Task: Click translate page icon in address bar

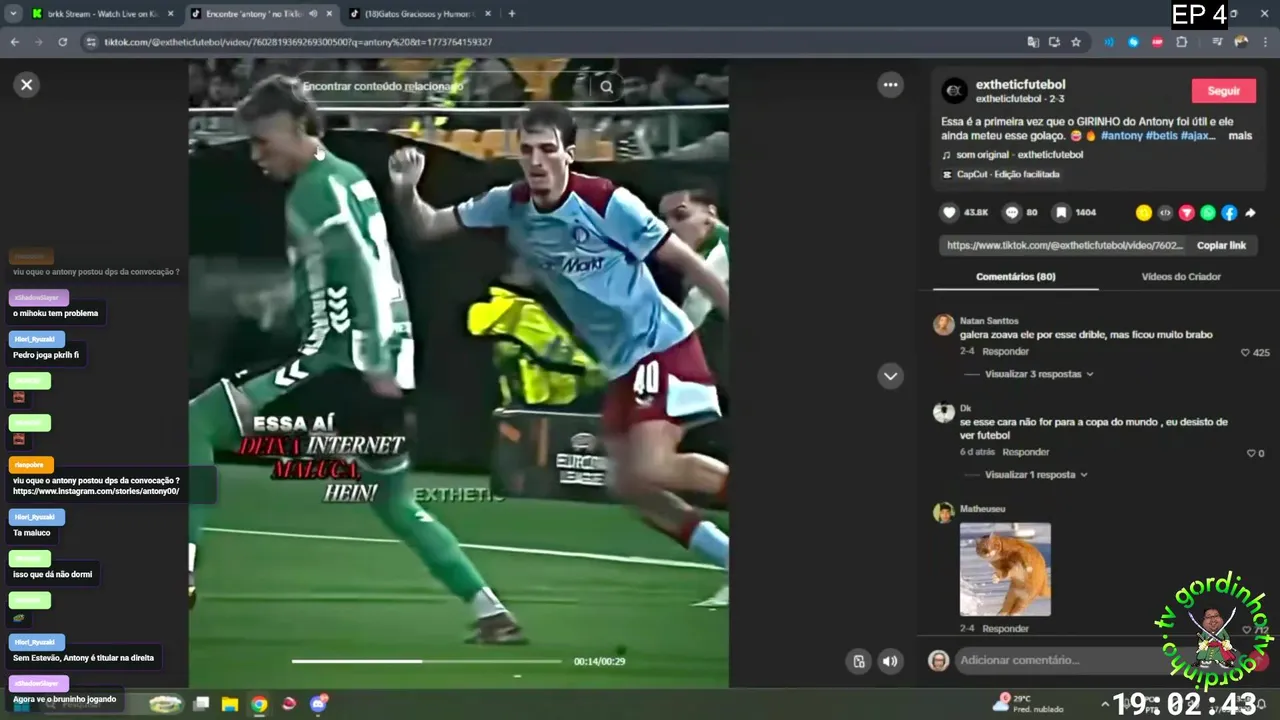Action: point(1033,42)
